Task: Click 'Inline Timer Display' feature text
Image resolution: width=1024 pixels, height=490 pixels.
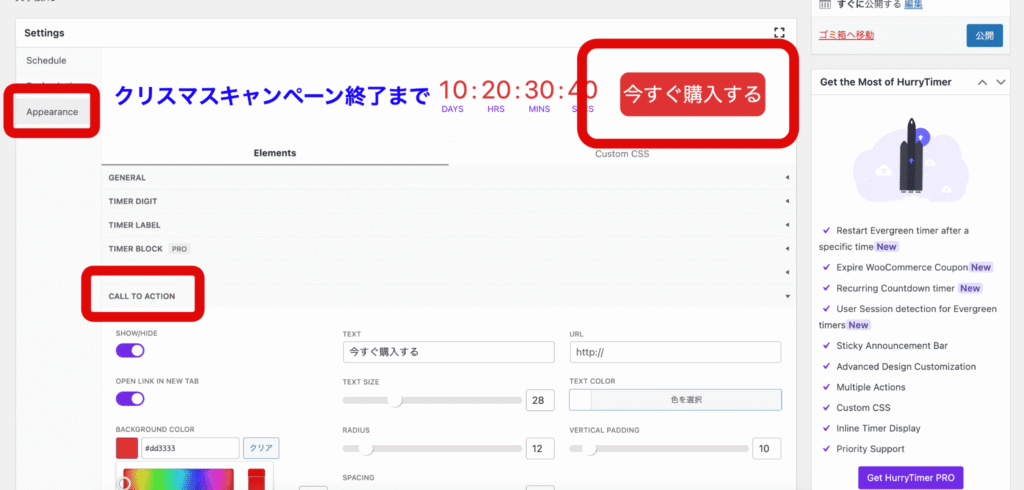Action: 878,429
